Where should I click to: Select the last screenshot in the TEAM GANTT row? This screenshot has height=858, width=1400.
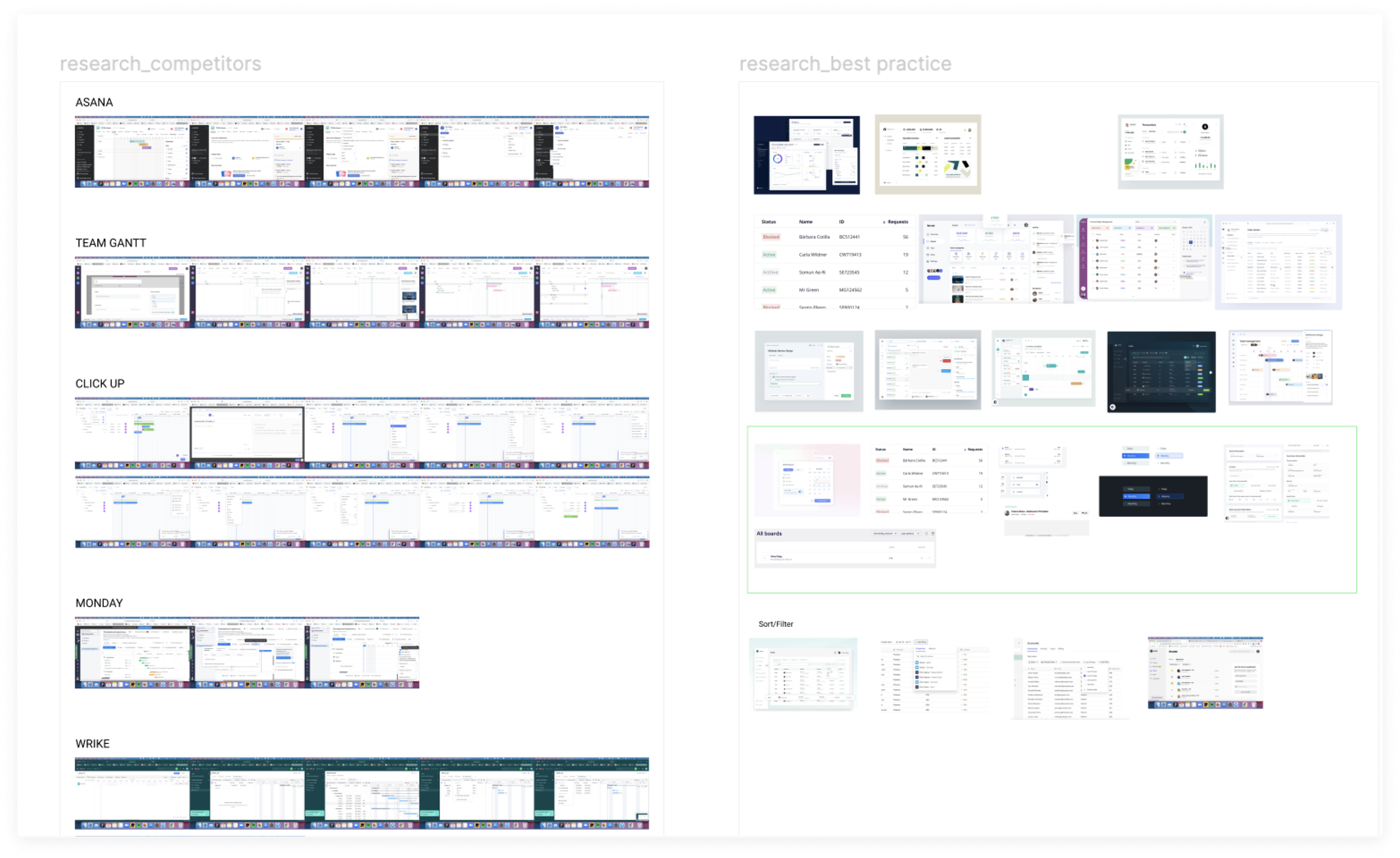click(x=592, y=293)
